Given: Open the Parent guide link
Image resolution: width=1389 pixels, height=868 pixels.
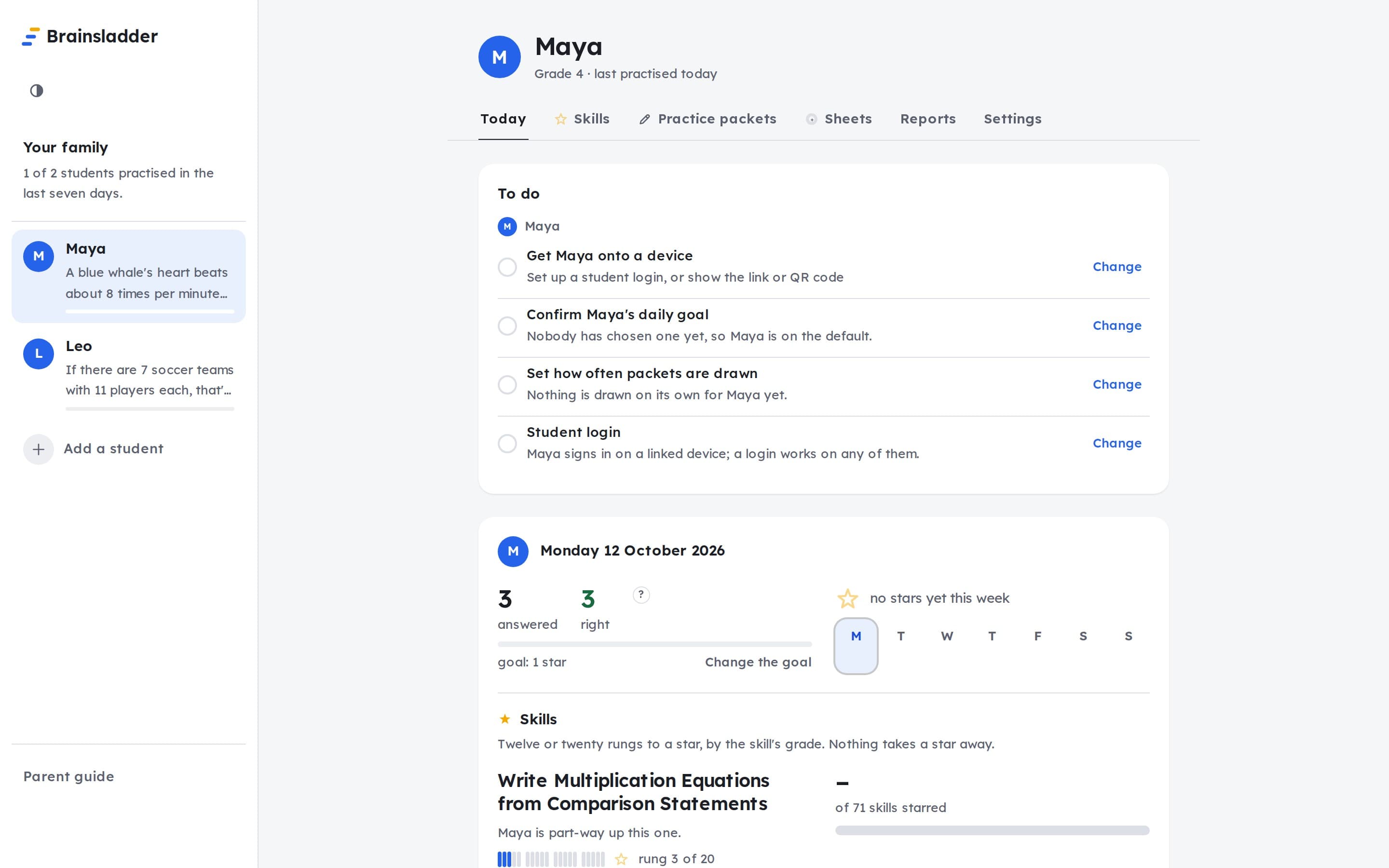Looking at the screenshot, I should (69, 776).
